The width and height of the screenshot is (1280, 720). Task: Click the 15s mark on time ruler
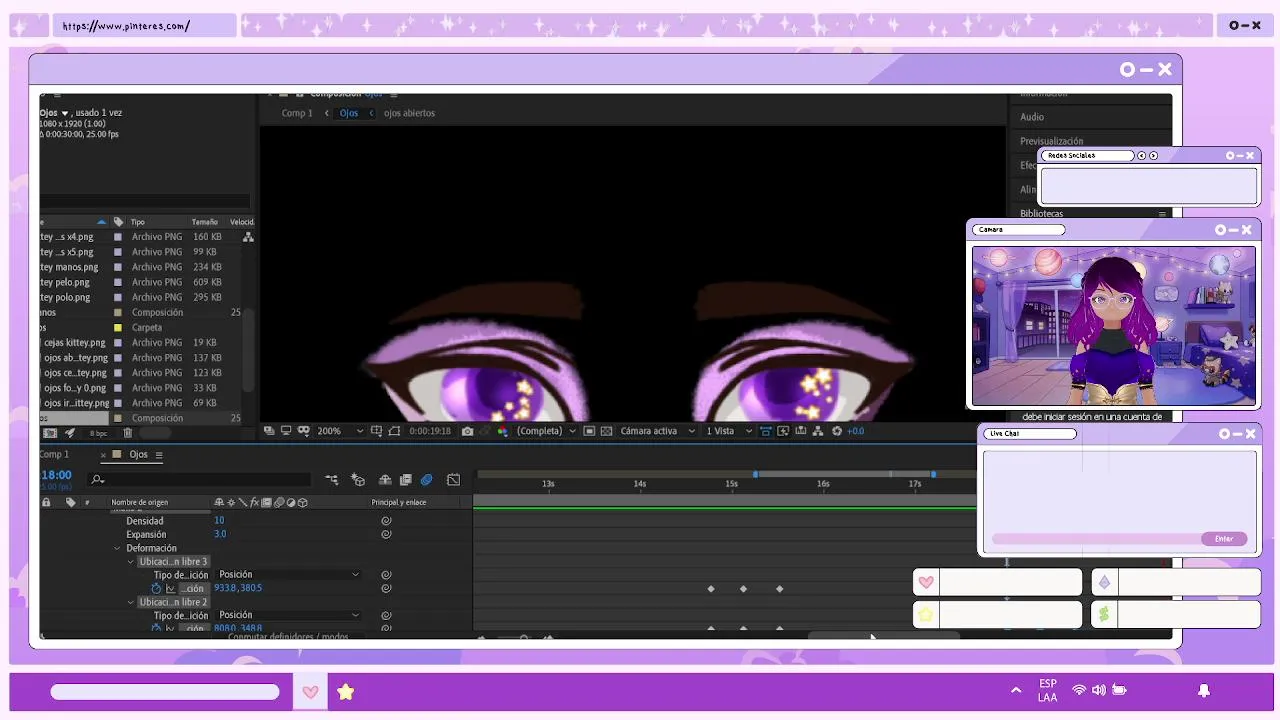731,484
